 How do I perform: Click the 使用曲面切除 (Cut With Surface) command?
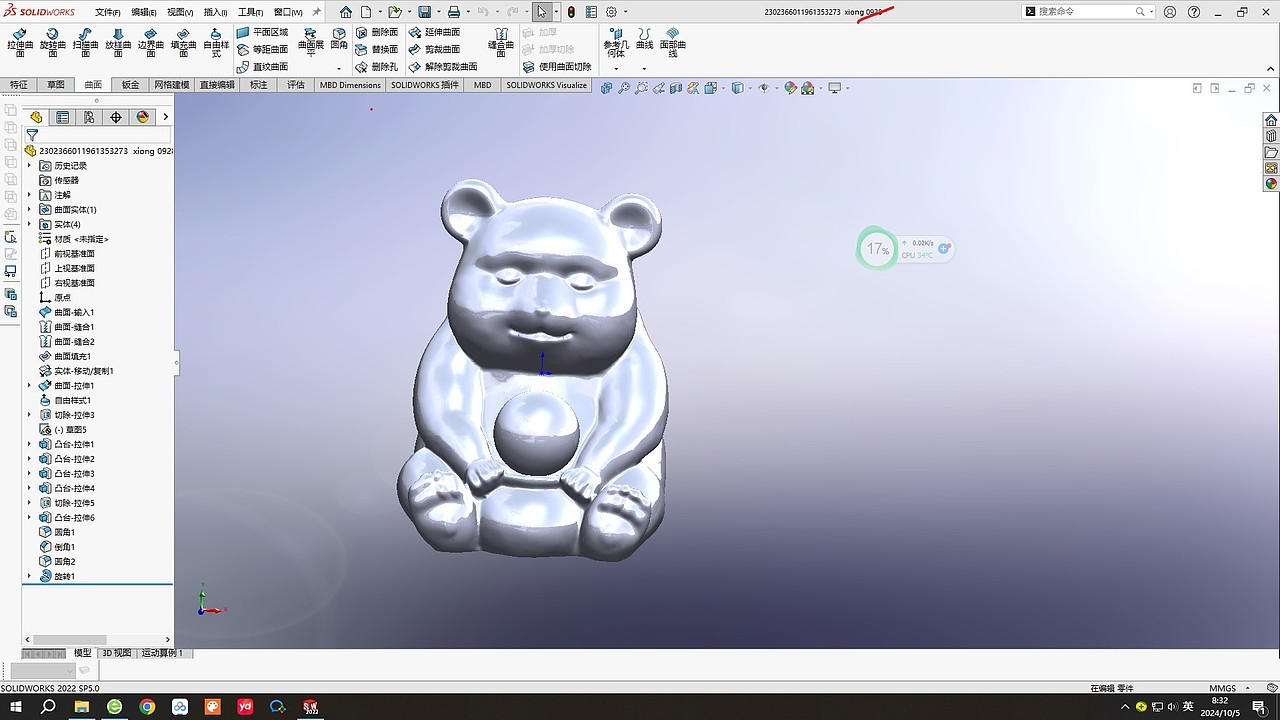(x=564, y=67)
